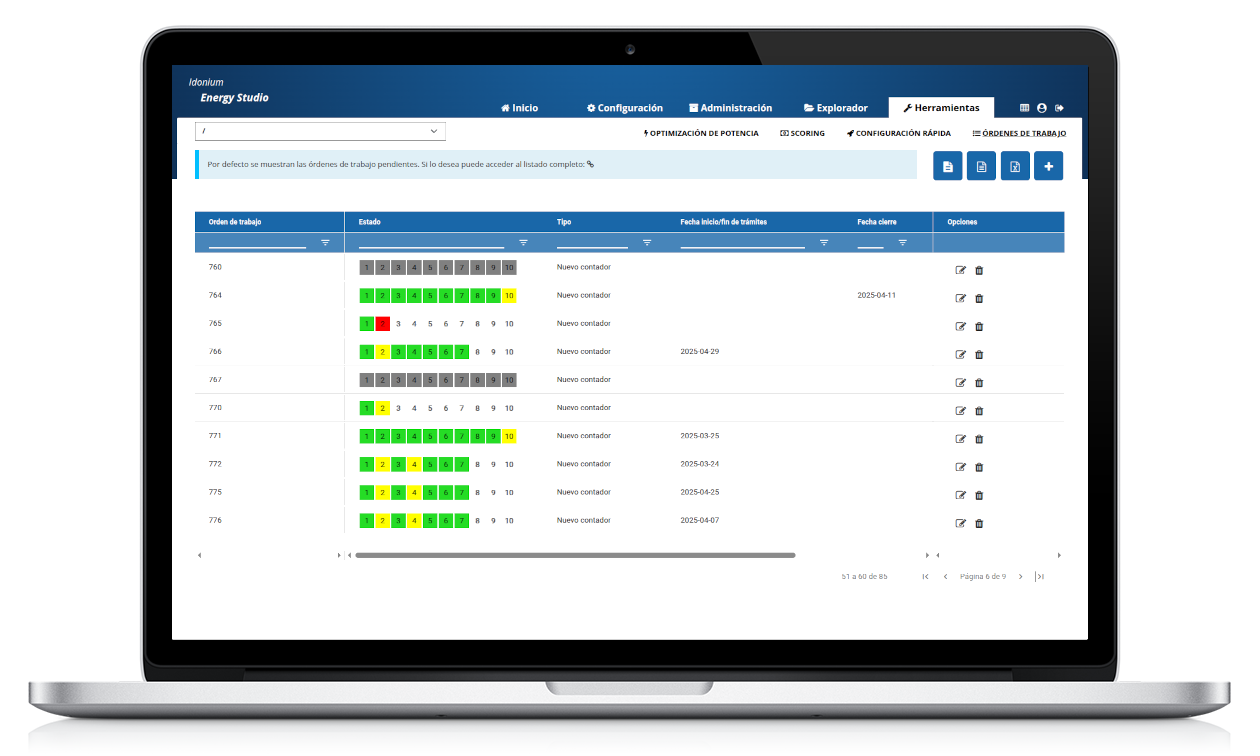Click red step 2 of order 765
Screen dimensions: 1260x756
(382, 324)
